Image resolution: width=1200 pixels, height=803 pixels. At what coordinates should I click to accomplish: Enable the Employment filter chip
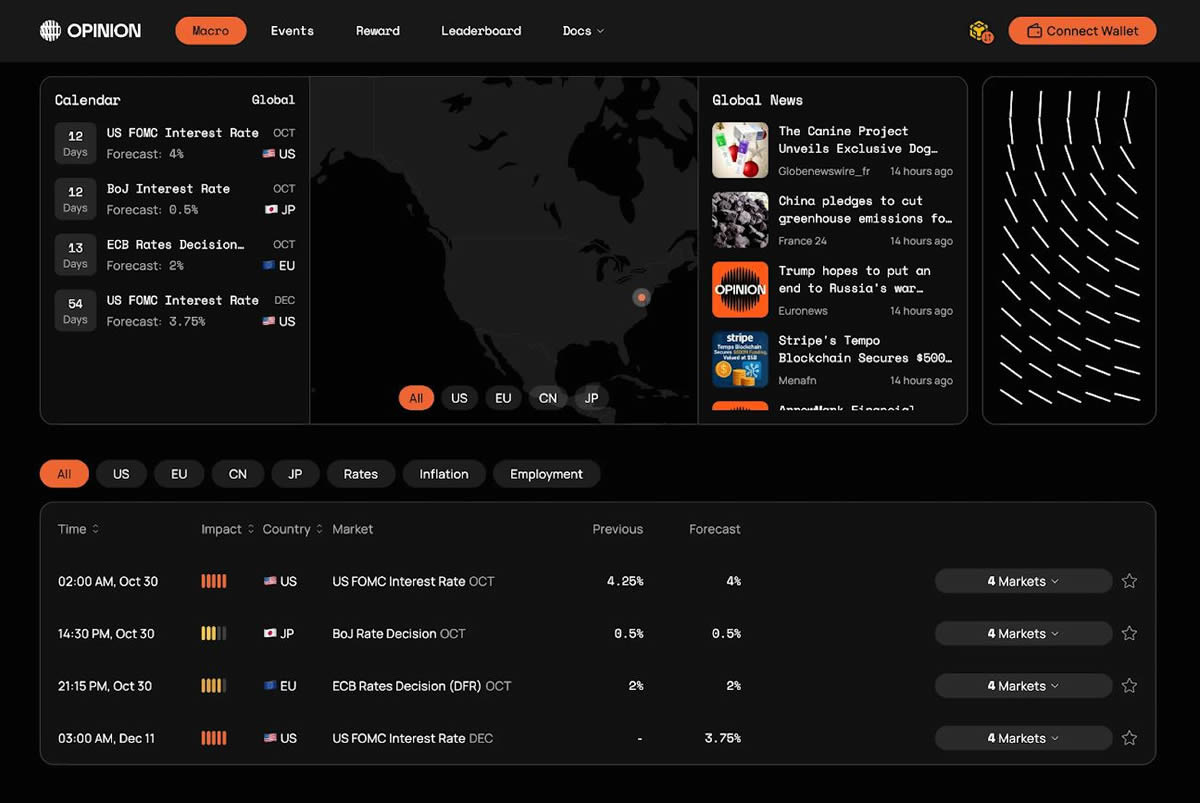pos(546,474)
